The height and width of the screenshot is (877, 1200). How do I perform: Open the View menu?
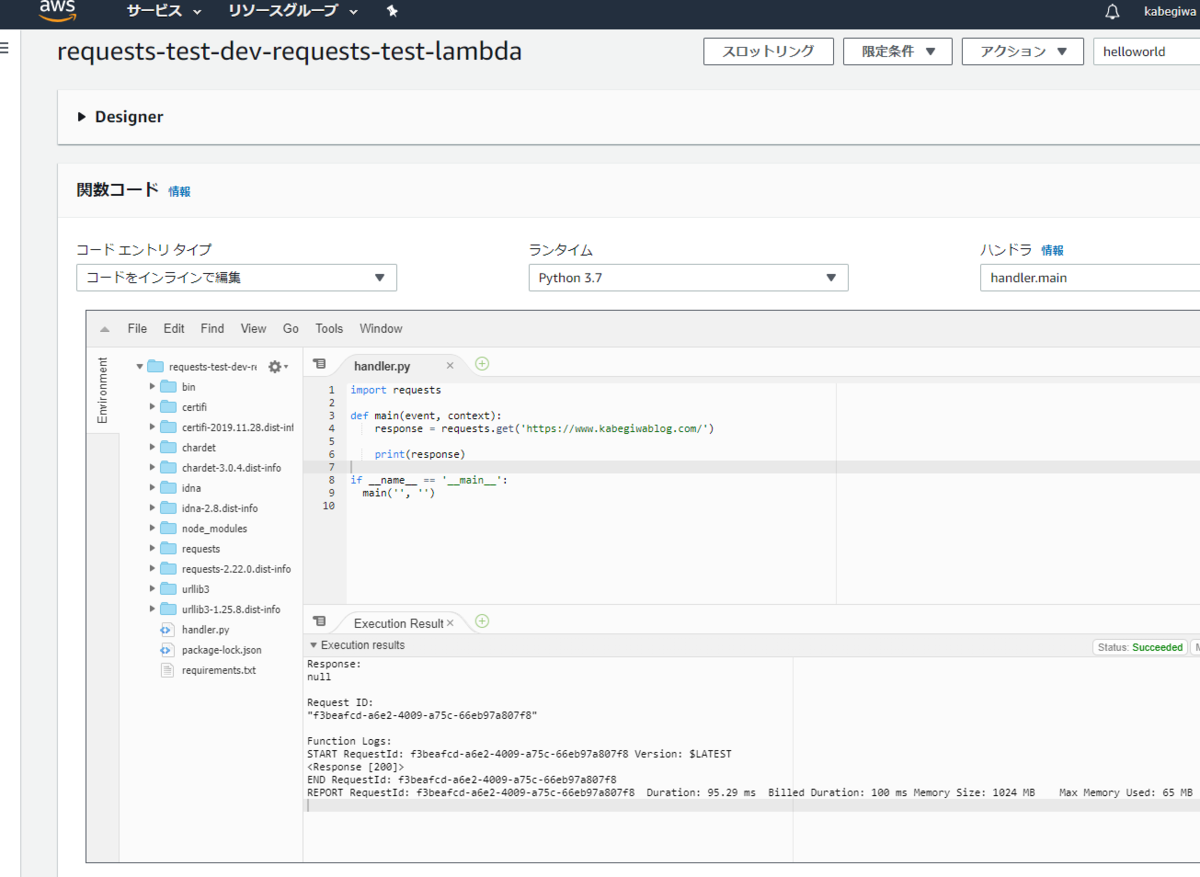254,329
